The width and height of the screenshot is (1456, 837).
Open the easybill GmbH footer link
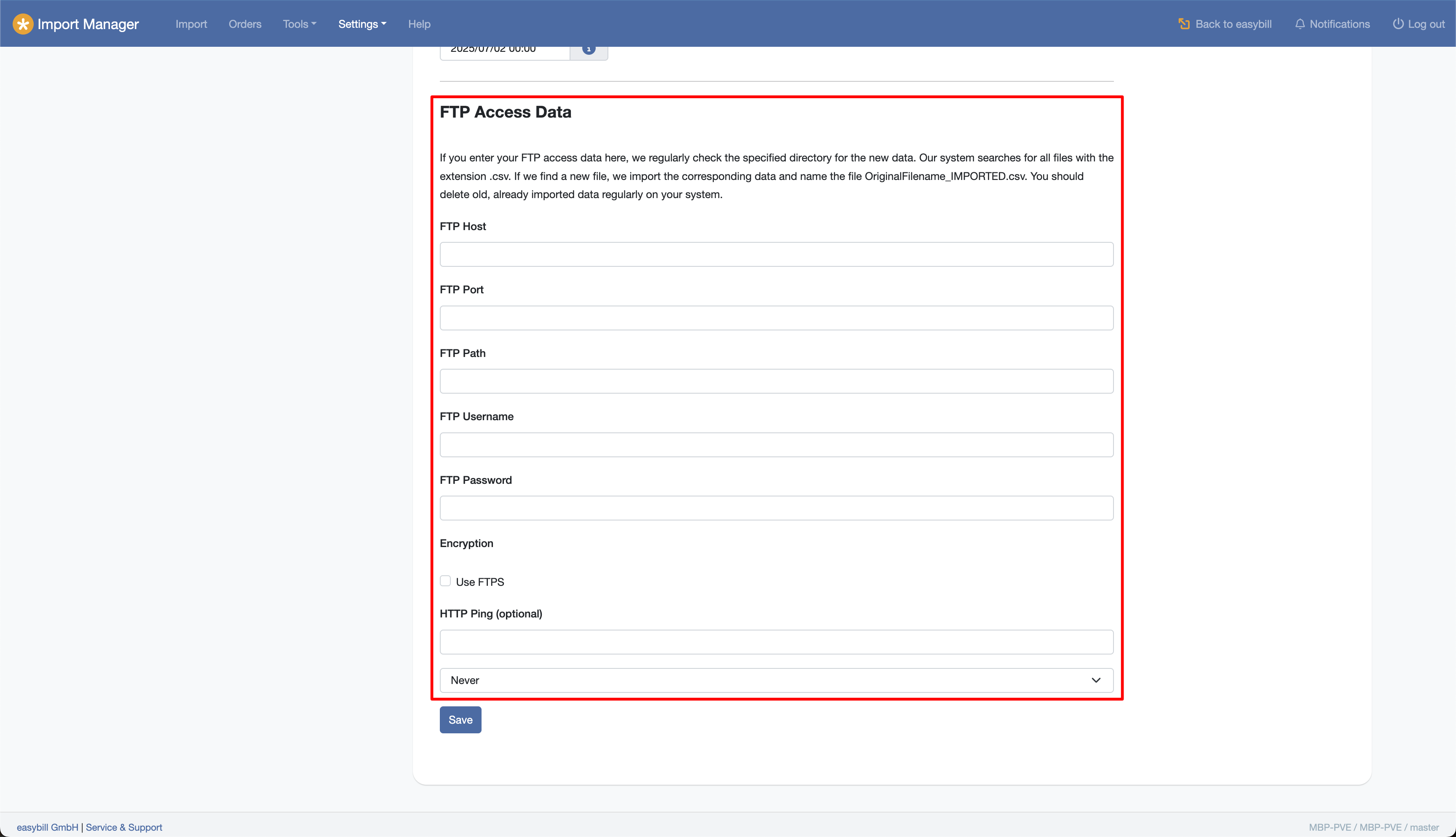(47, 827)
